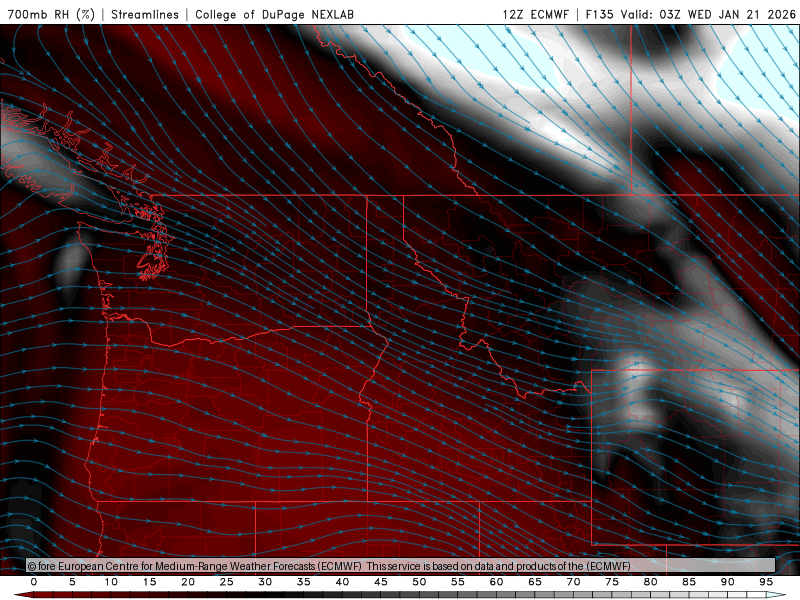
Task: Click the '30' value on color scale
Action: click(265, 582)
